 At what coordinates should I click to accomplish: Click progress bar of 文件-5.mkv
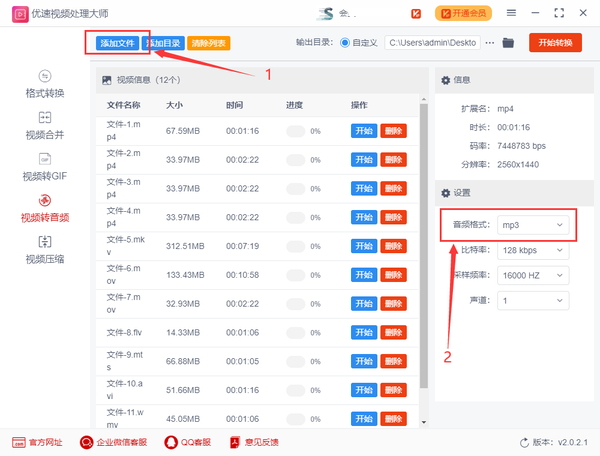pyautogui.click(x=295, y=246)
